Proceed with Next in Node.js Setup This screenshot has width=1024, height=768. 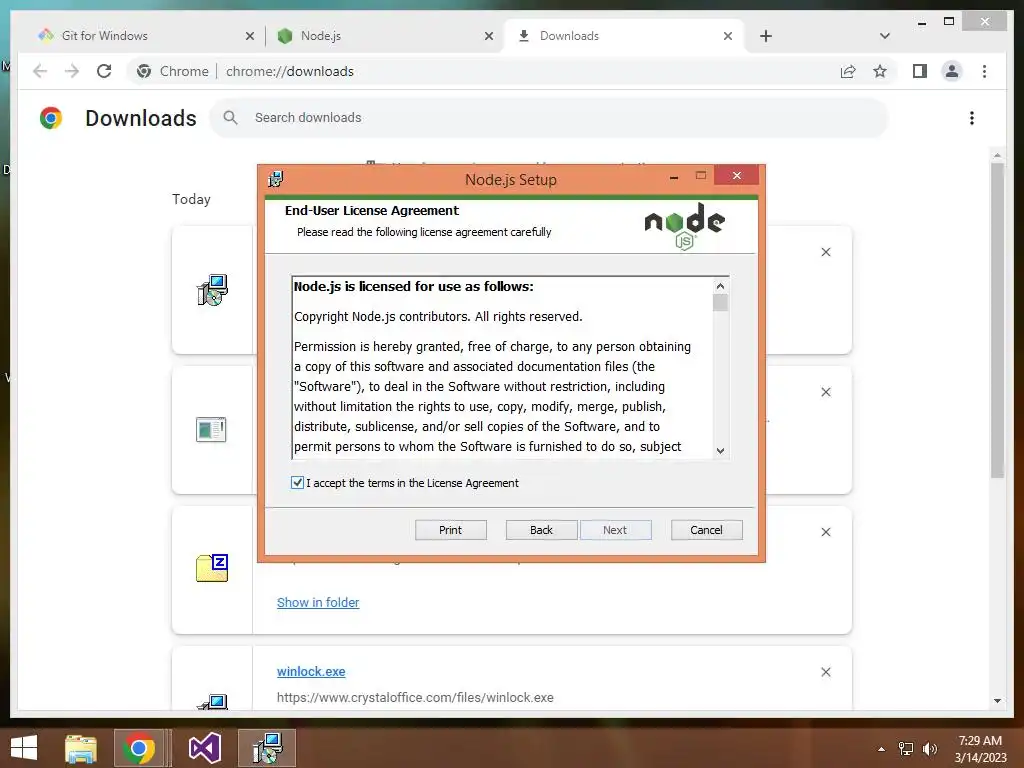(615, 530)
